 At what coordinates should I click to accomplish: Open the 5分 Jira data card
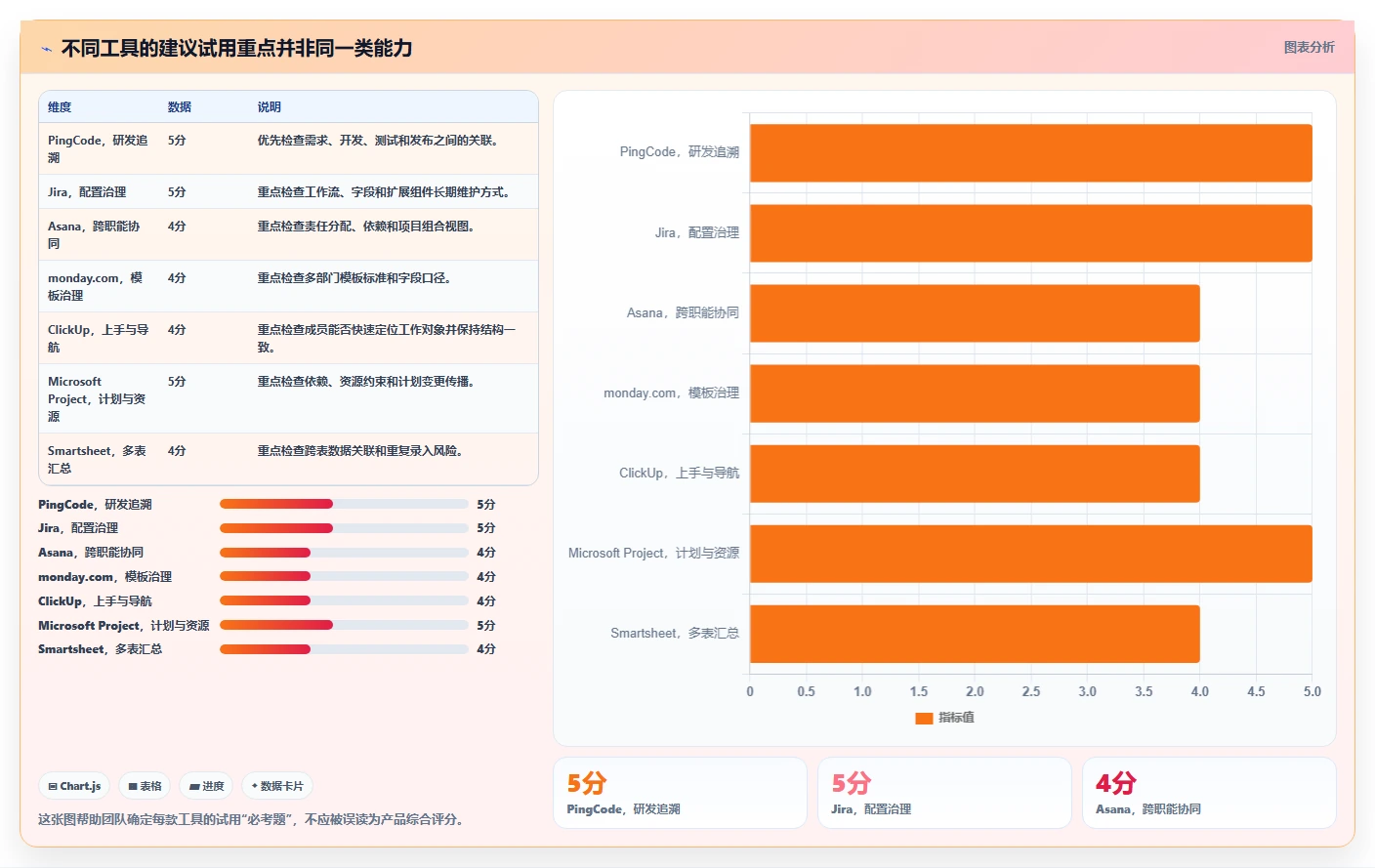[944, 793]
